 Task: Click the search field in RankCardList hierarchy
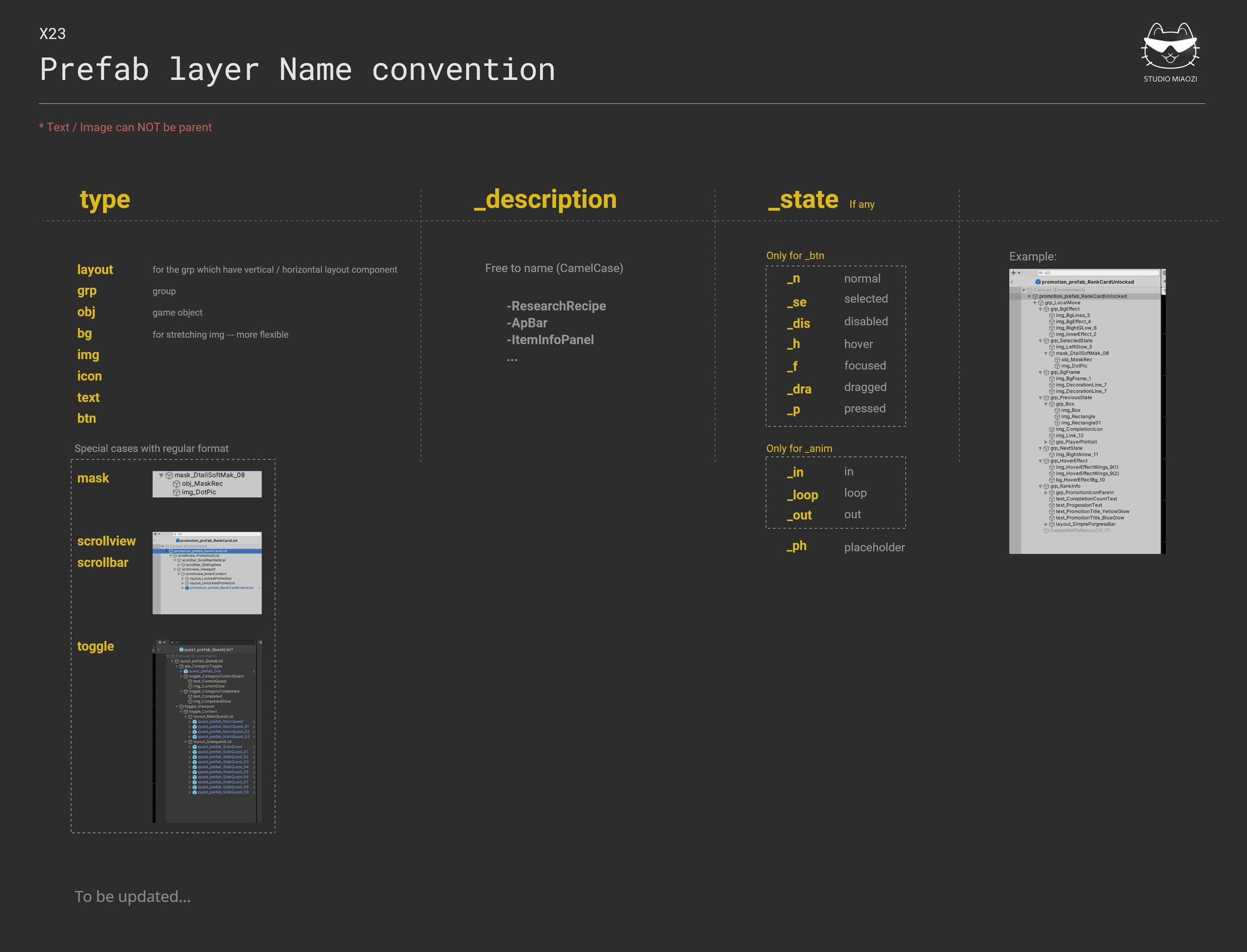(216, 535)
